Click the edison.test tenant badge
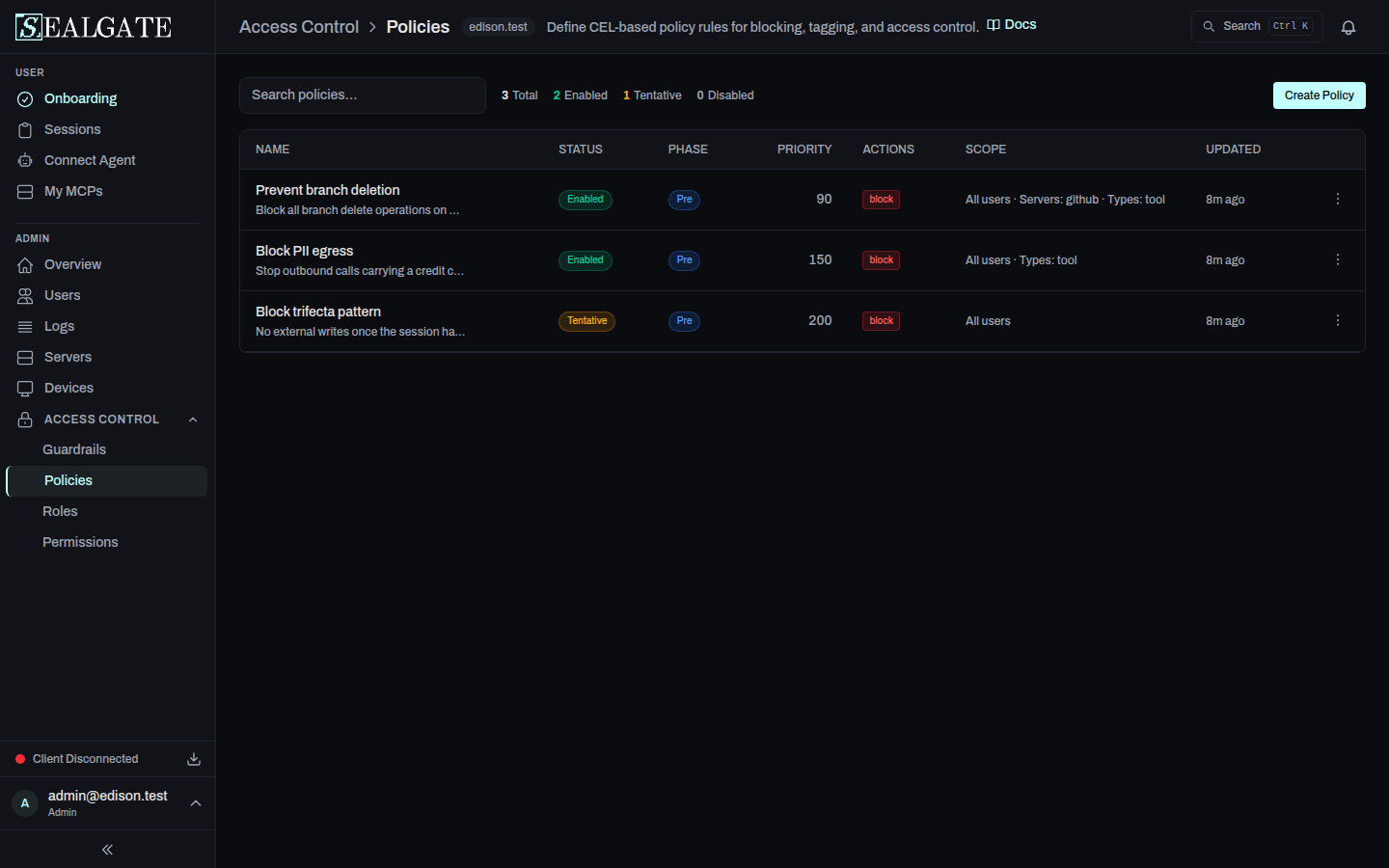The image size is (1389, 868). [x=498, y=27]
